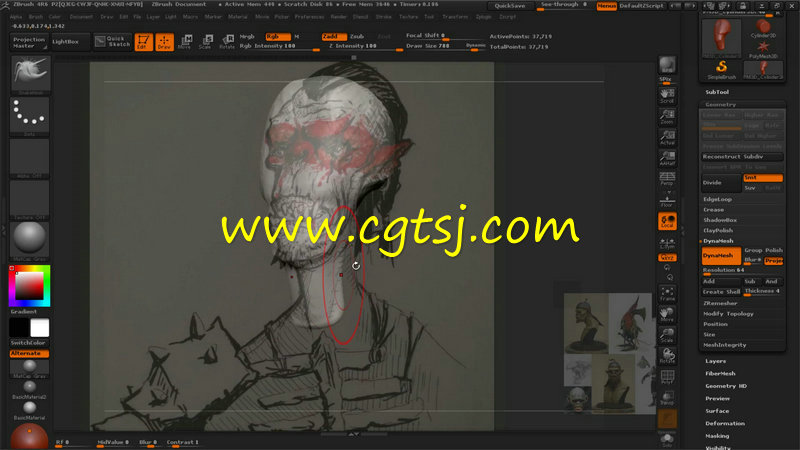Toggle Local symmetry button
Image resolution: width=800 pixels, height=450 pixels.
[x=667, y=221]
